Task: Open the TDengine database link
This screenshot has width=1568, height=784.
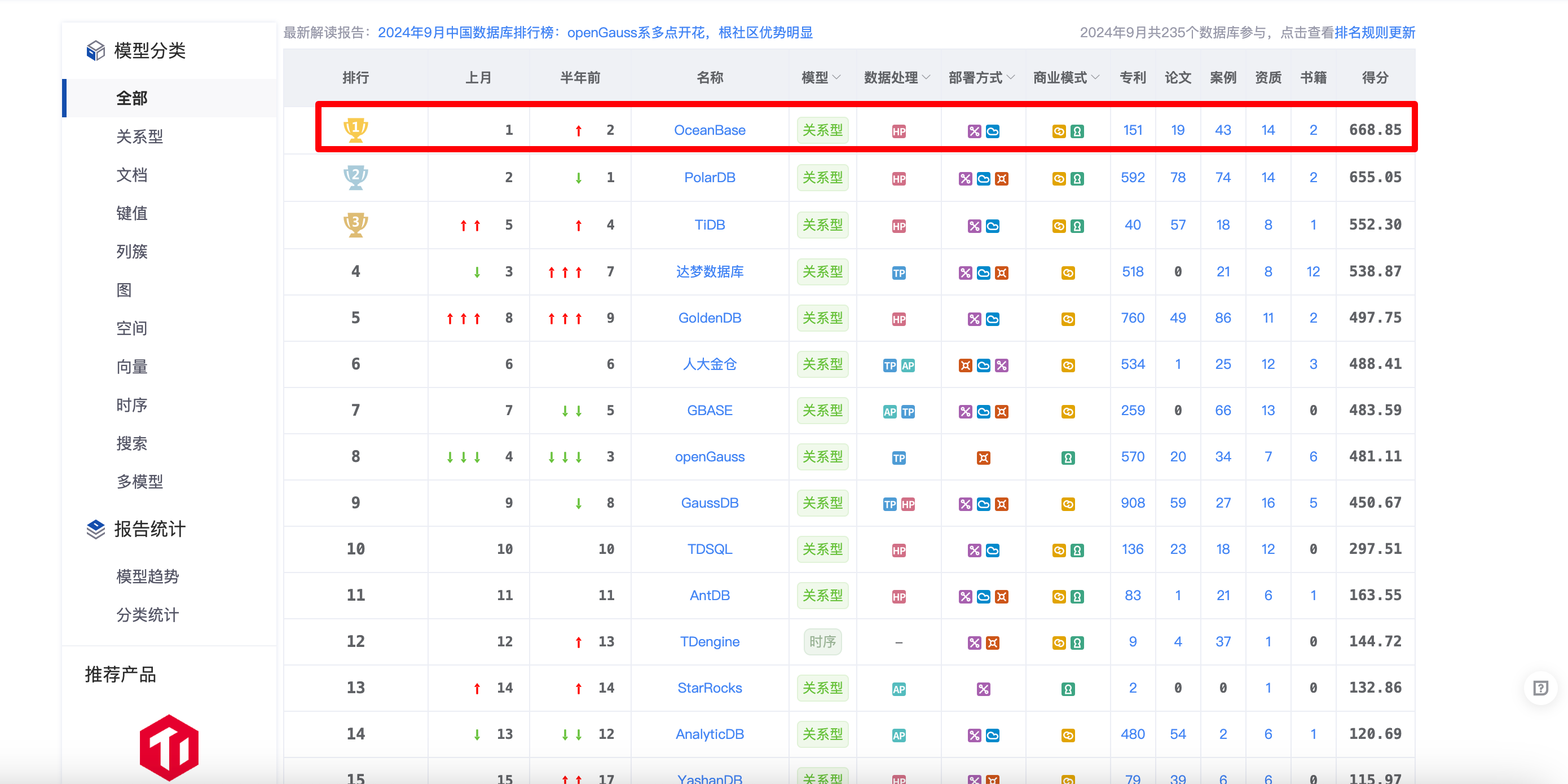Action: [710, 641]
